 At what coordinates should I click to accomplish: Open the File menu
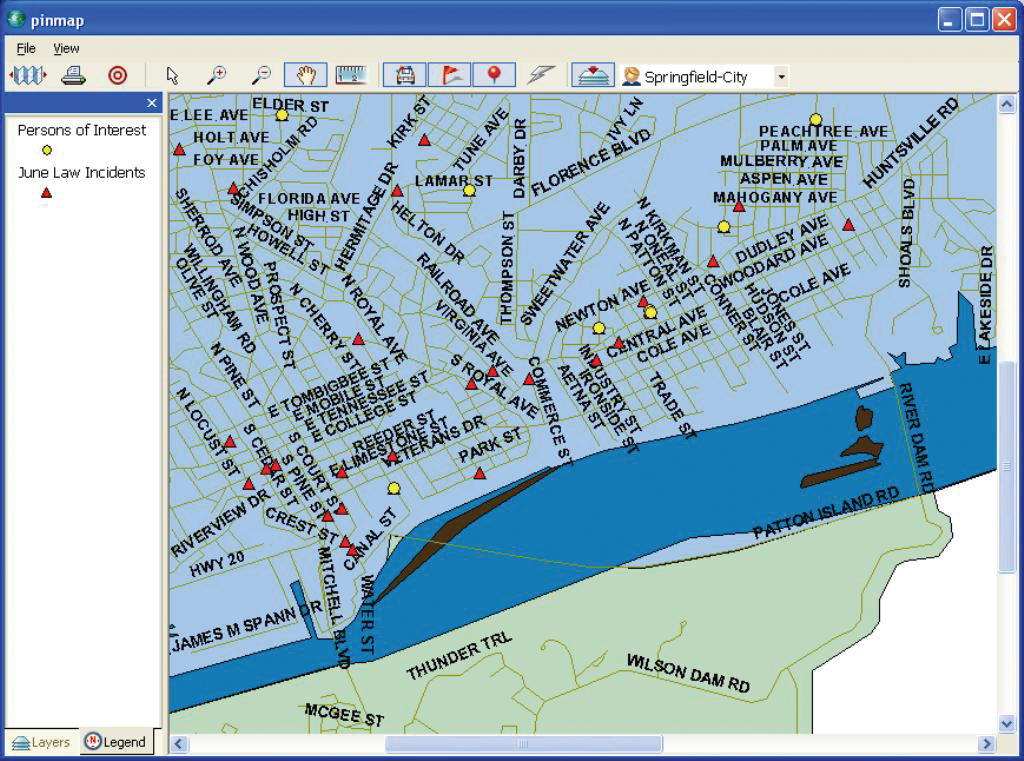(25, 48)
